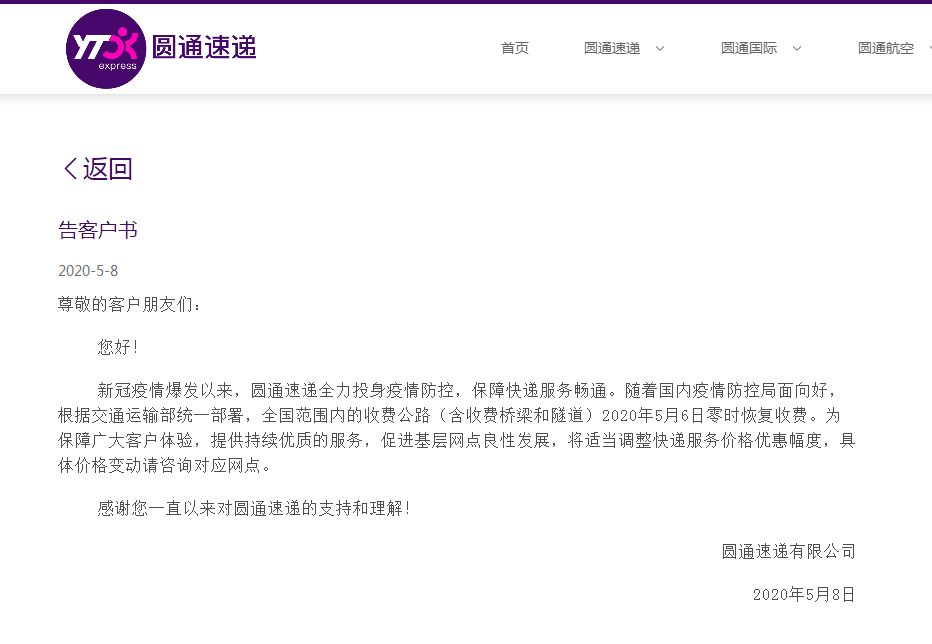932x644 pixels.
Task: Click the greeting 尊敬的客户朋友们
Action: [130, 304]
